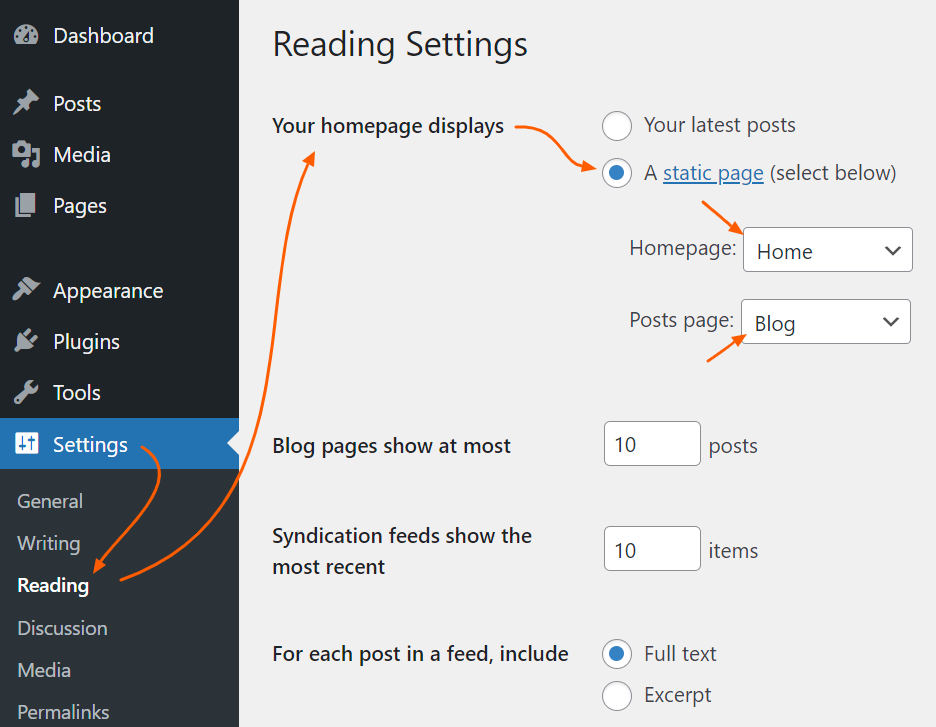Select the Full text feed option
The image size is (936, 727).
(617, 654)
